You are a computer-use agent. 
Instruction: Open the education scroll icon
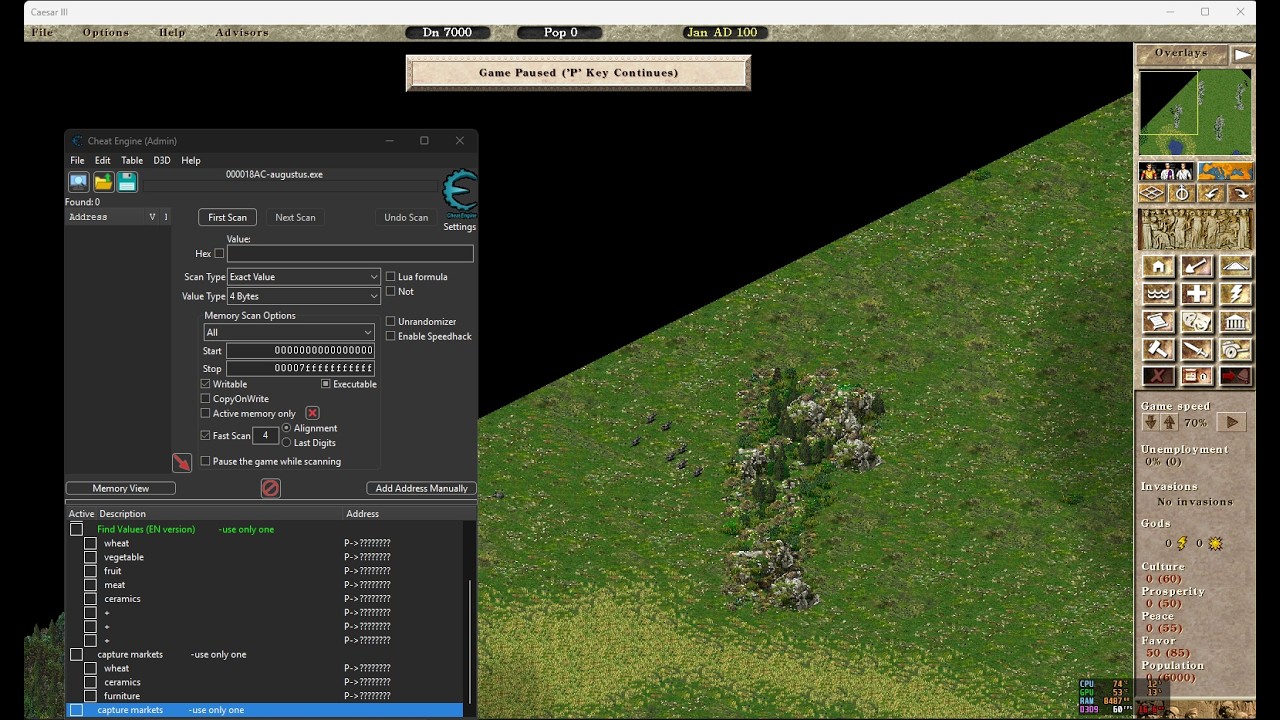tap(1158, 322)
